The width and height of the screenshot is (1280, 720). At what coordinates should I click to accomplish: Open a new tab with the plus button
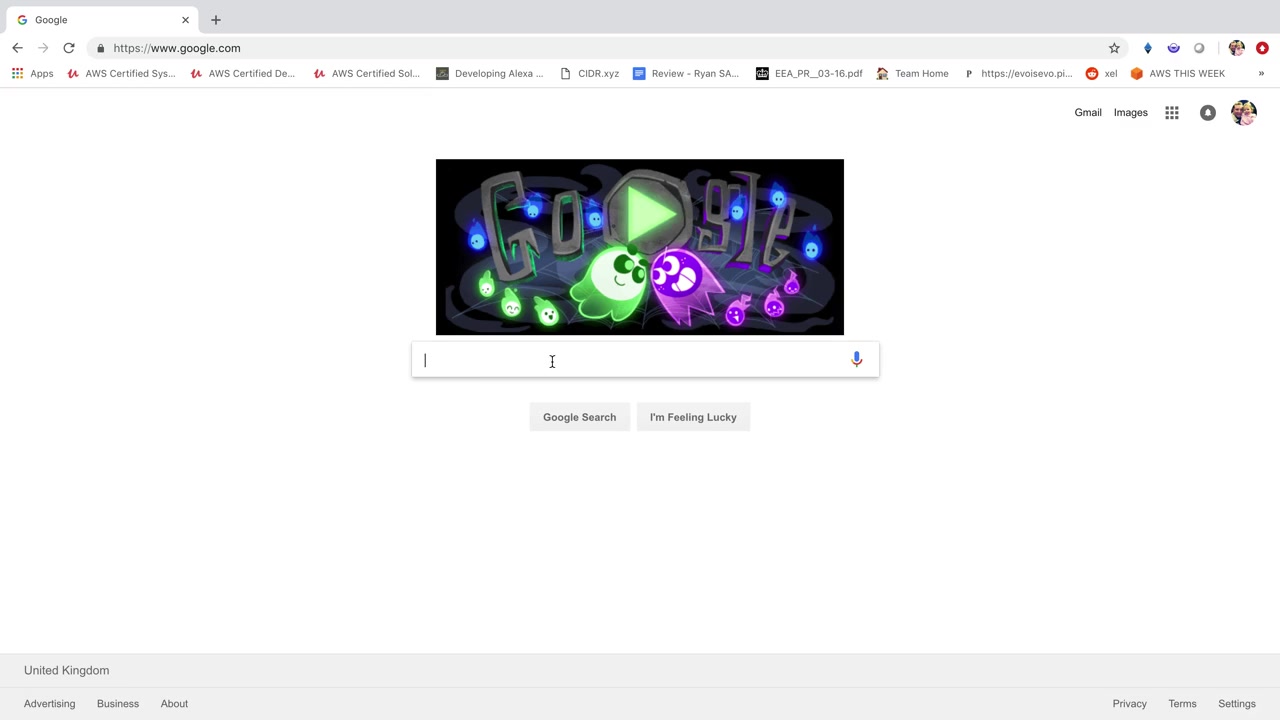pos(216,20)
